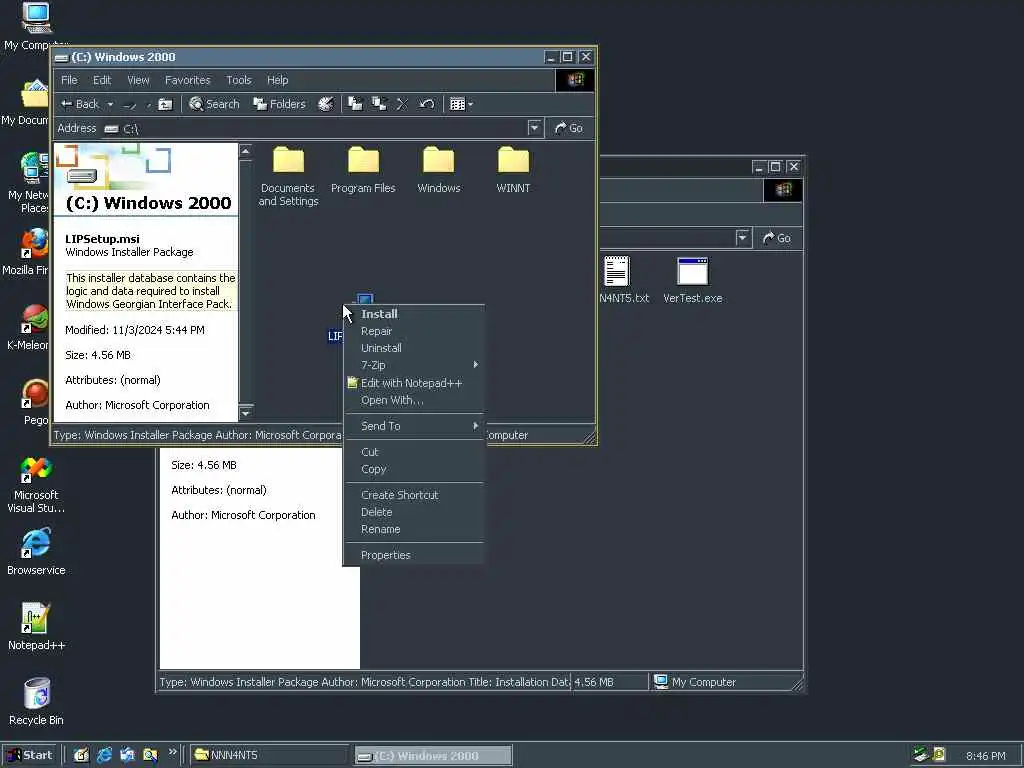Click the 8:46 PM tray clock

(x=985, y=756)
